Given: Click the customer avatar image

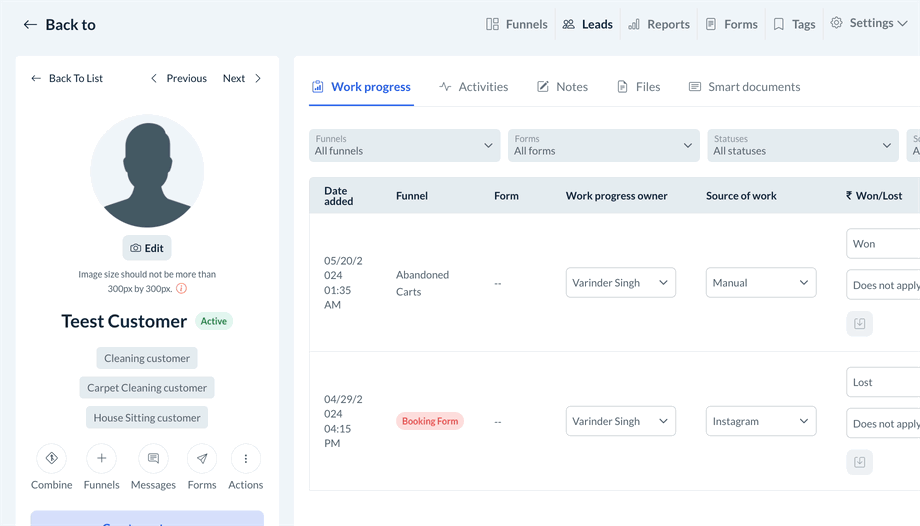Looking at the screenshot, I should pyautogui.click(x=147, y=171).
